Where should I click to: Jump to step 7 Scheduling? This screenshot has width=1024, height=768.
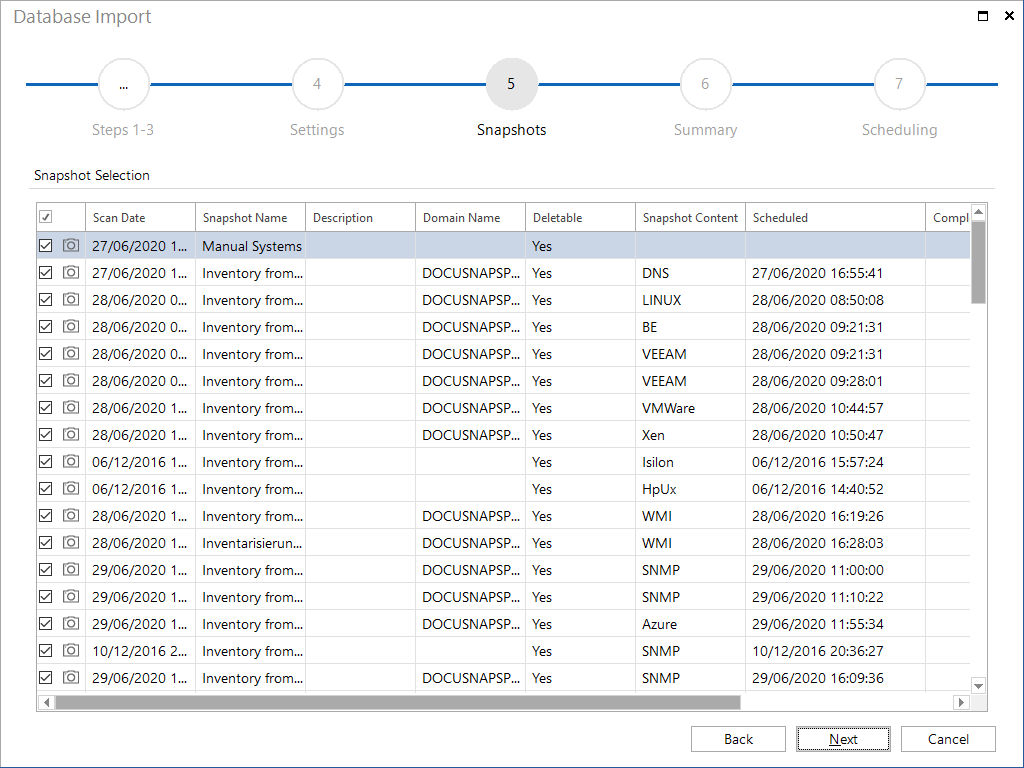coord(899,84)
